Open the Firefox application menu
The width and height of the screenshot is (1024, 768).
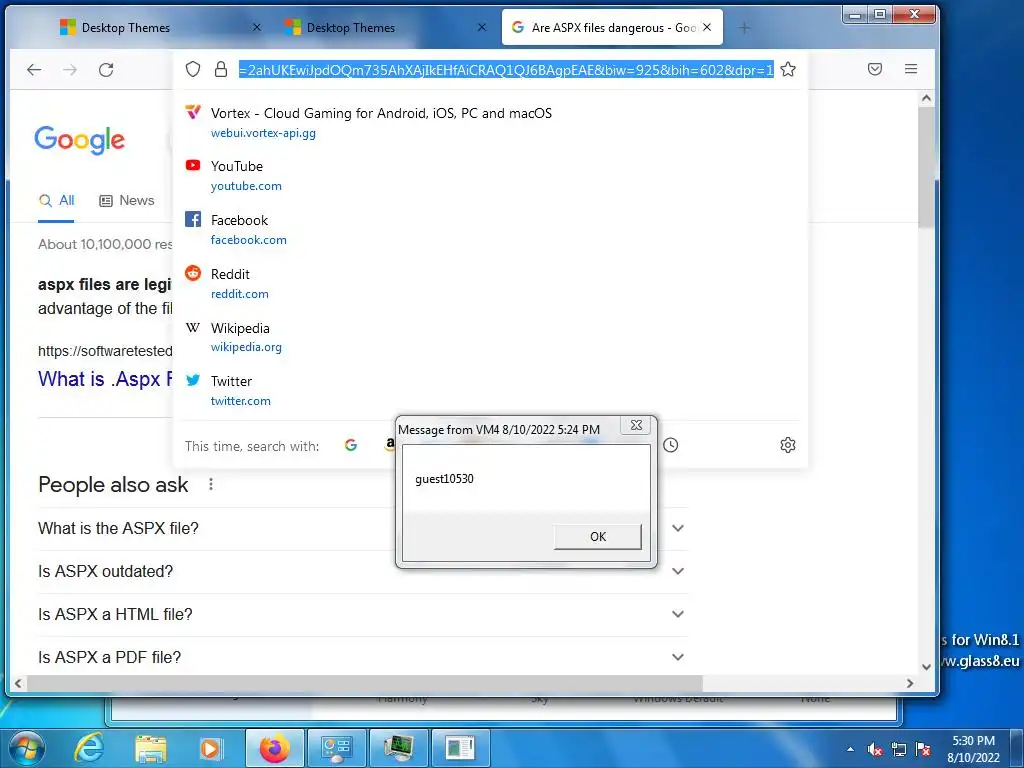[x=911, y=69]
